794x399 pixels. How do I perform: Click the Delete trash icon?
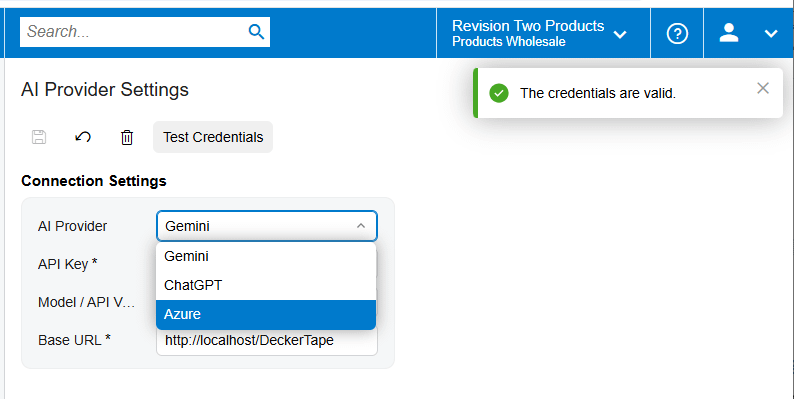point(127,137)
